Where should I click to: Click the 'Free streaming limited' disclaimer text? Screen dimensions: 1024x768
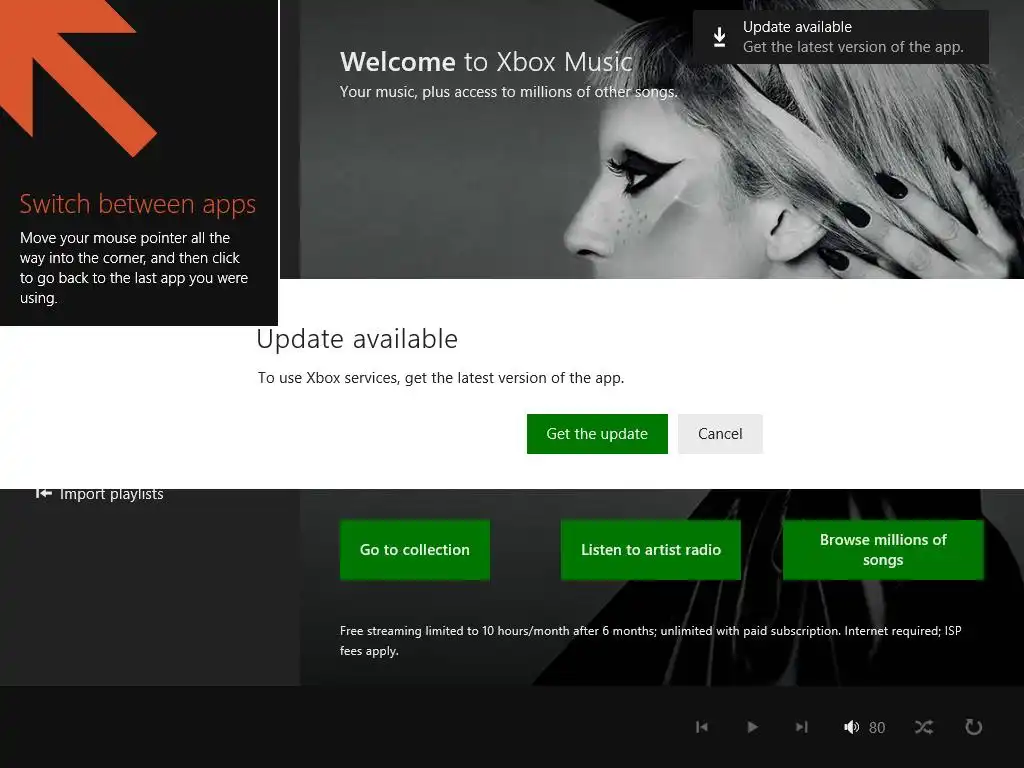650,641
